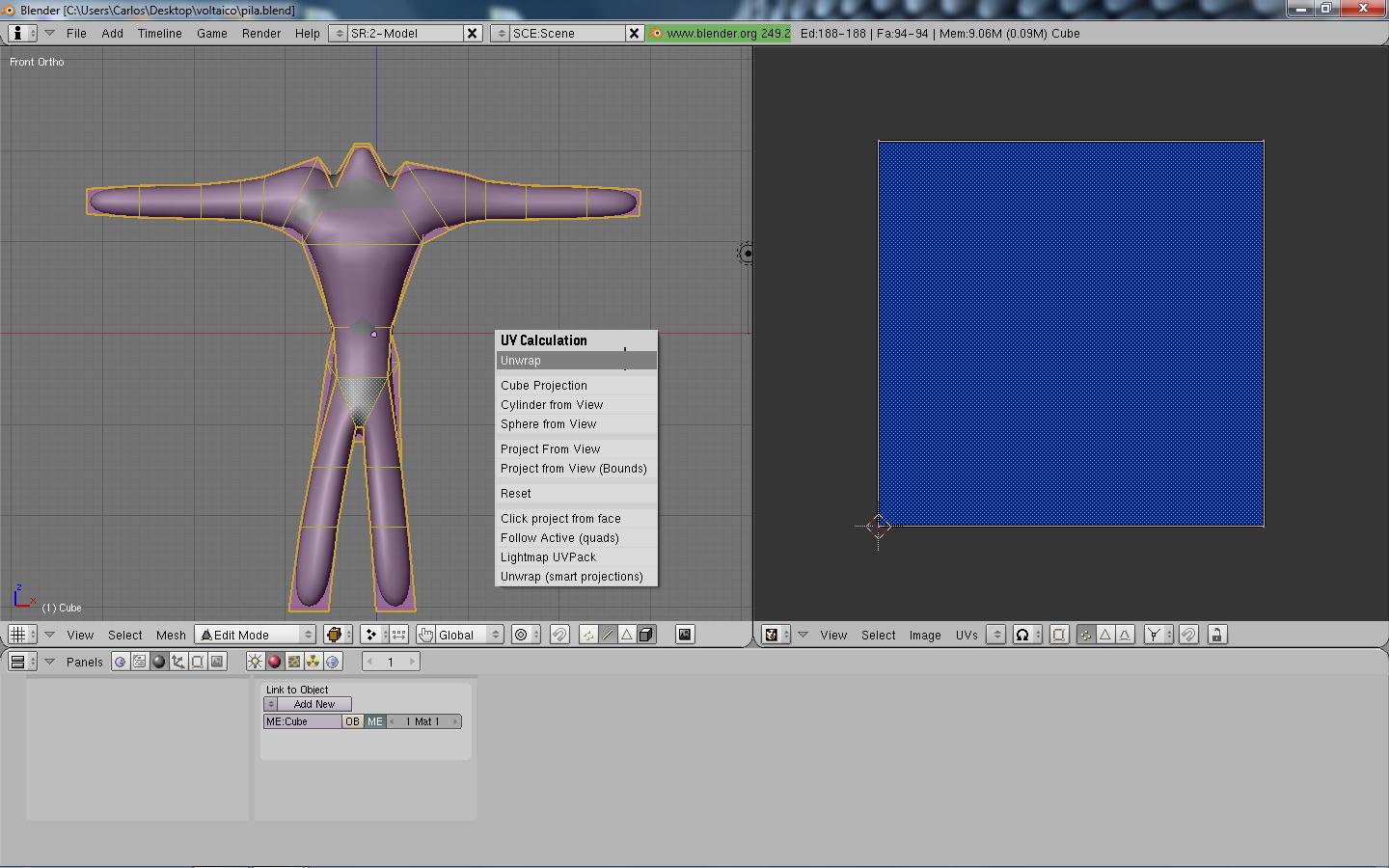Select the Texture buttons icon
The image size is (1389, 868).
pos(294,662)
